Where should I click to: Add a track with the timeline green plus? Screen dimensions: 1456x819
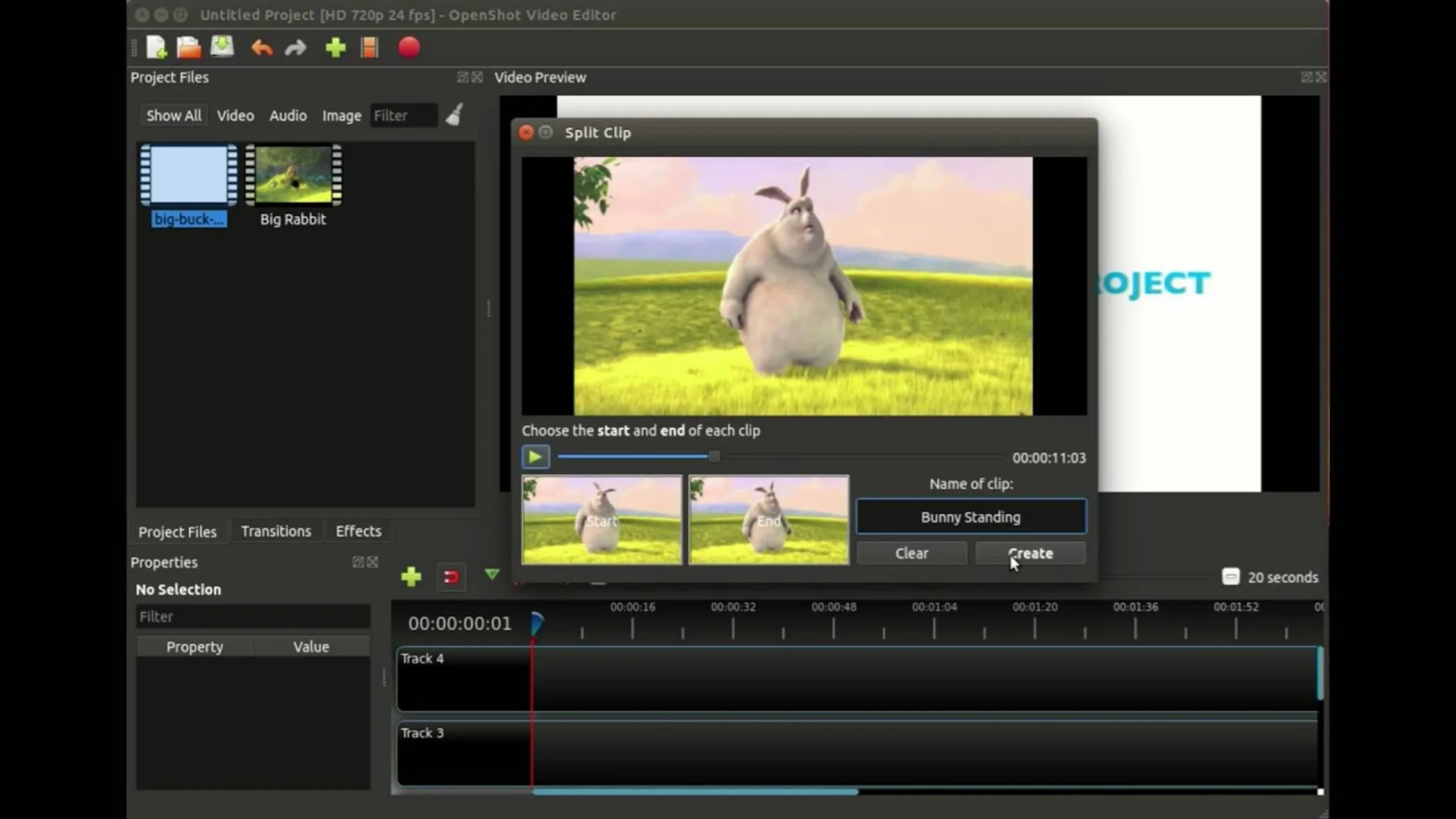[x=411, y=577]
